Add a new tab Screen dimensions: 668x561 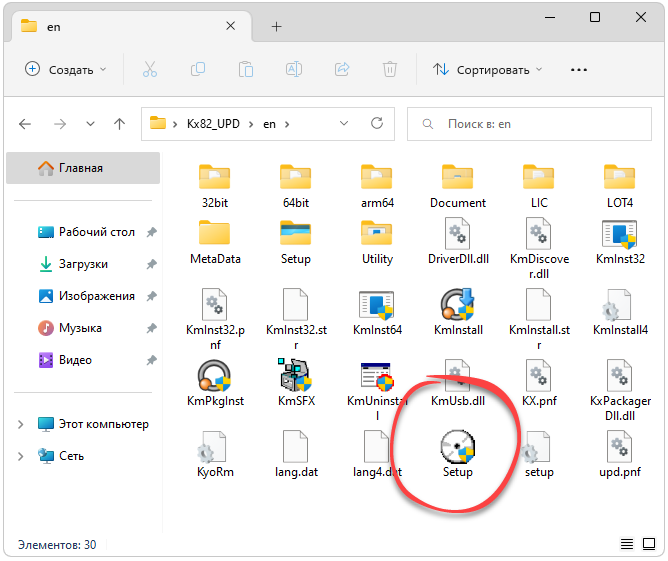[276, 26]
